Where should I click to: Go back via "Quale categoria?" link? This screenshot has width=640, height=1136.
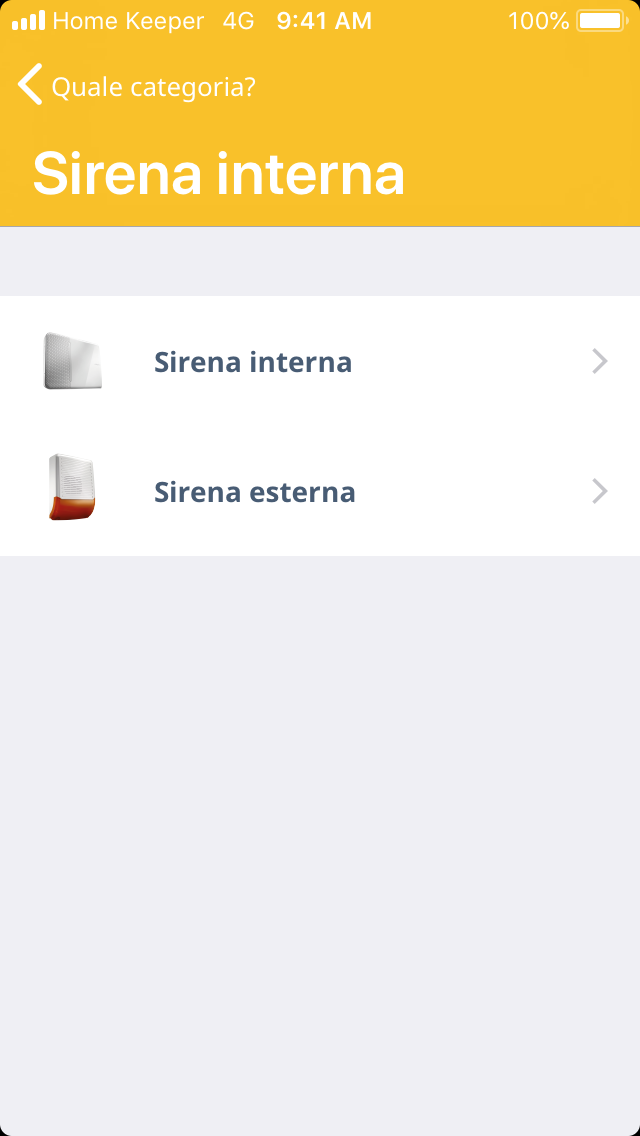pyautogui.click(x=153, y=87)
